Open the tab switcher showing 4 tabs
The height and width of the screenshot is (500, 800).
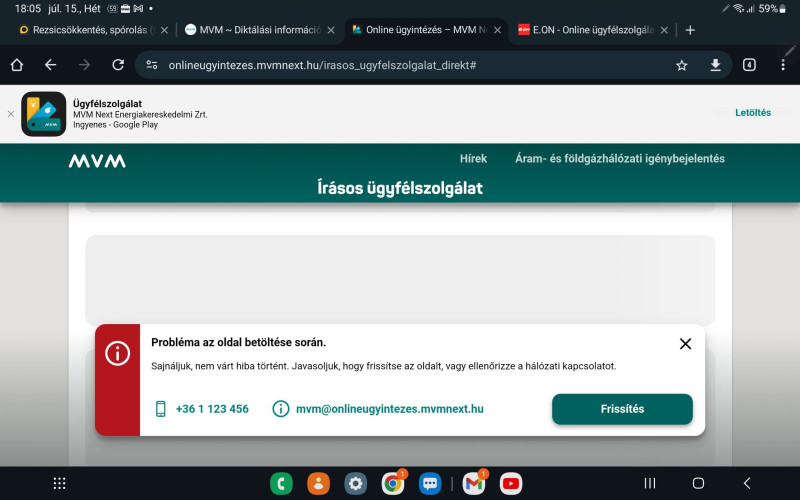749,65
